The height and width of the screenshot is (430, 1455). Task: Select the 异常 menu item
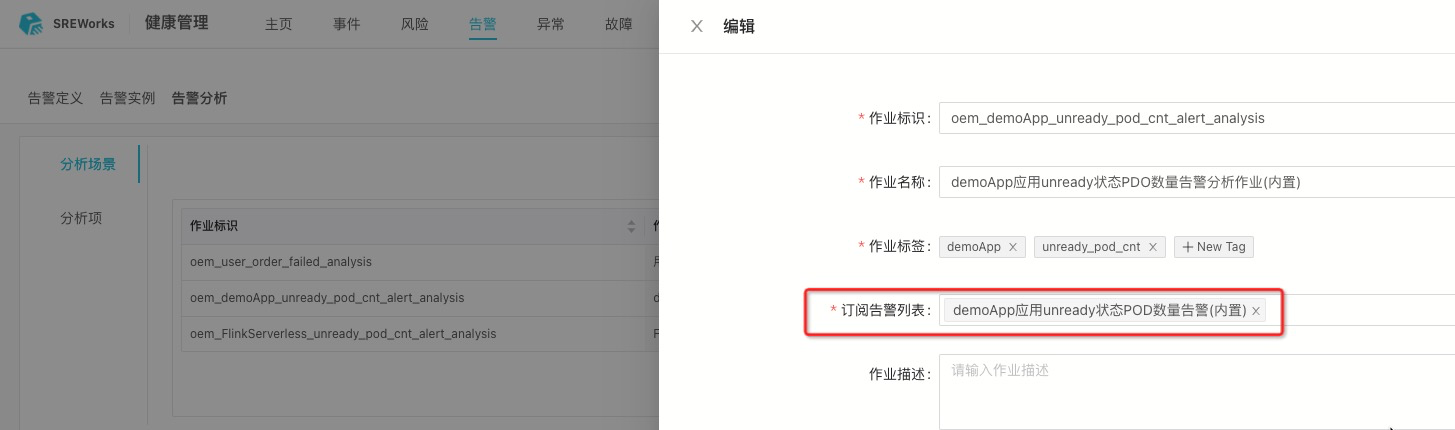point(550,25)
